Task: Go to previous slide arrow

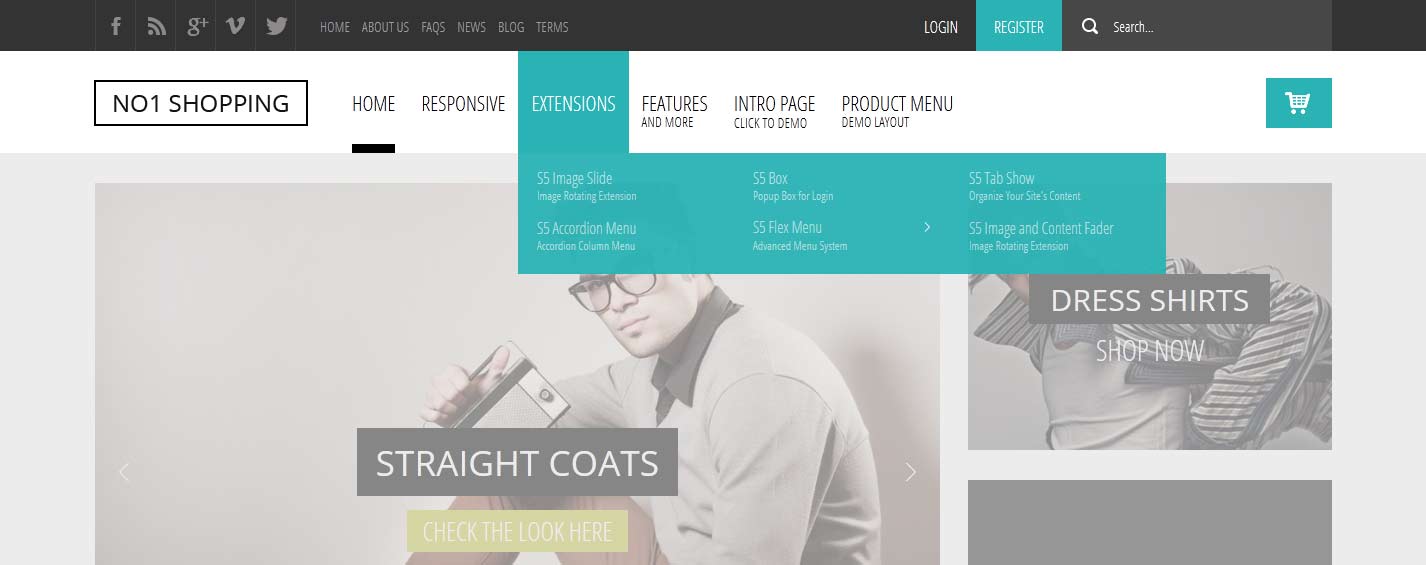Action: pyautogui.click(x=124, y=472)
